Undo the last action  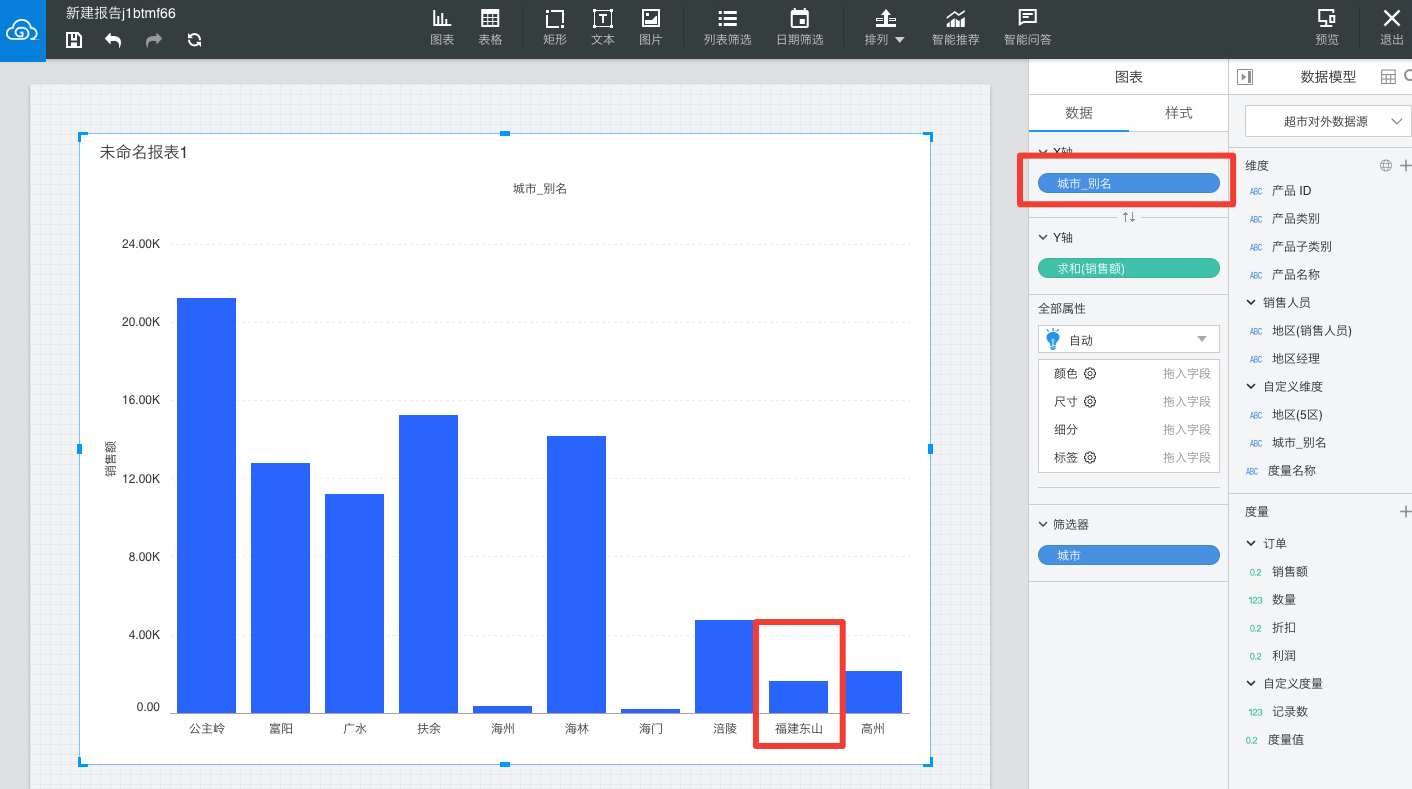(x=113, y=40)
